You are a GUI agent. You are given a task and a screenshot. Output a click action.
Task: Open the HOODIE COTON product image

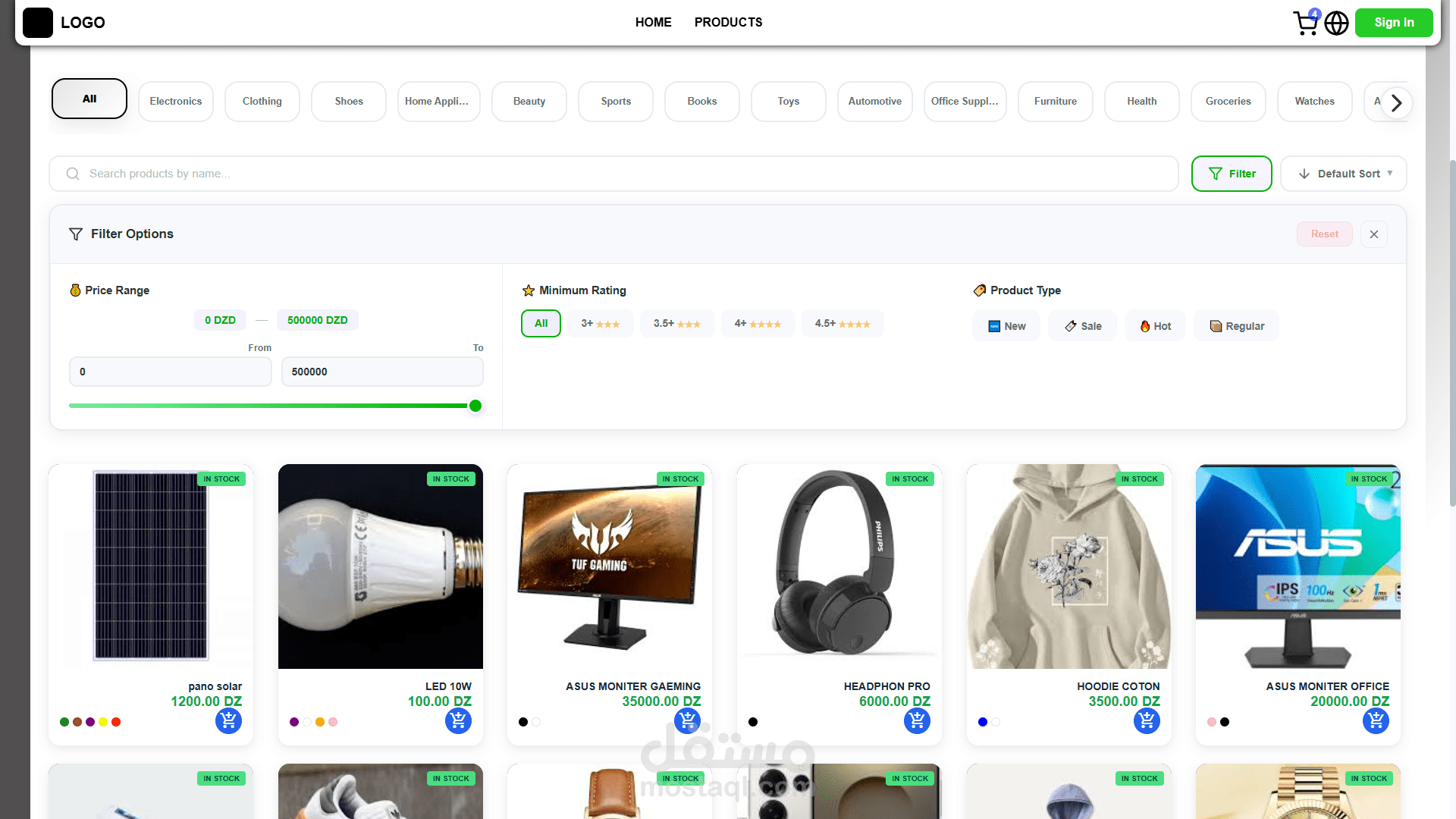coord(1069,566)
